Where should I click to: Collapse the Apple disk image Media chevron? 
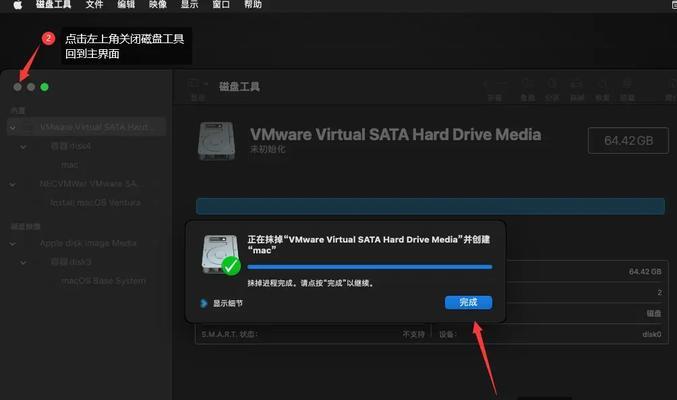point(13,244)
